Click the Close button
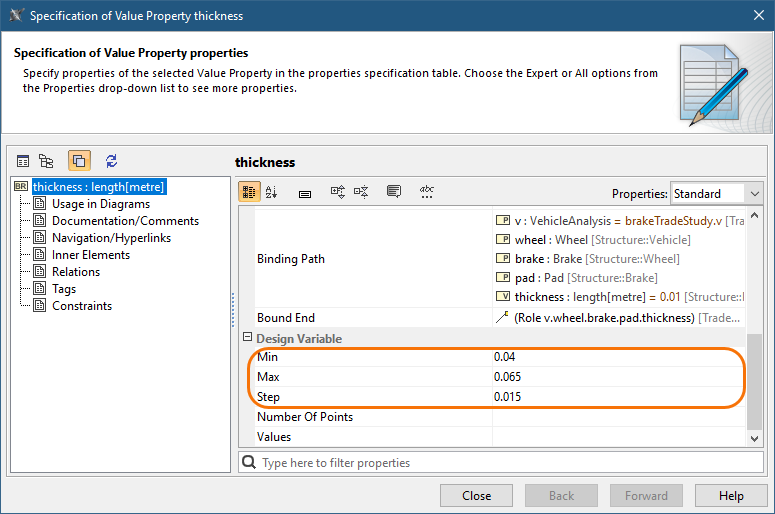 click(476, 496)
